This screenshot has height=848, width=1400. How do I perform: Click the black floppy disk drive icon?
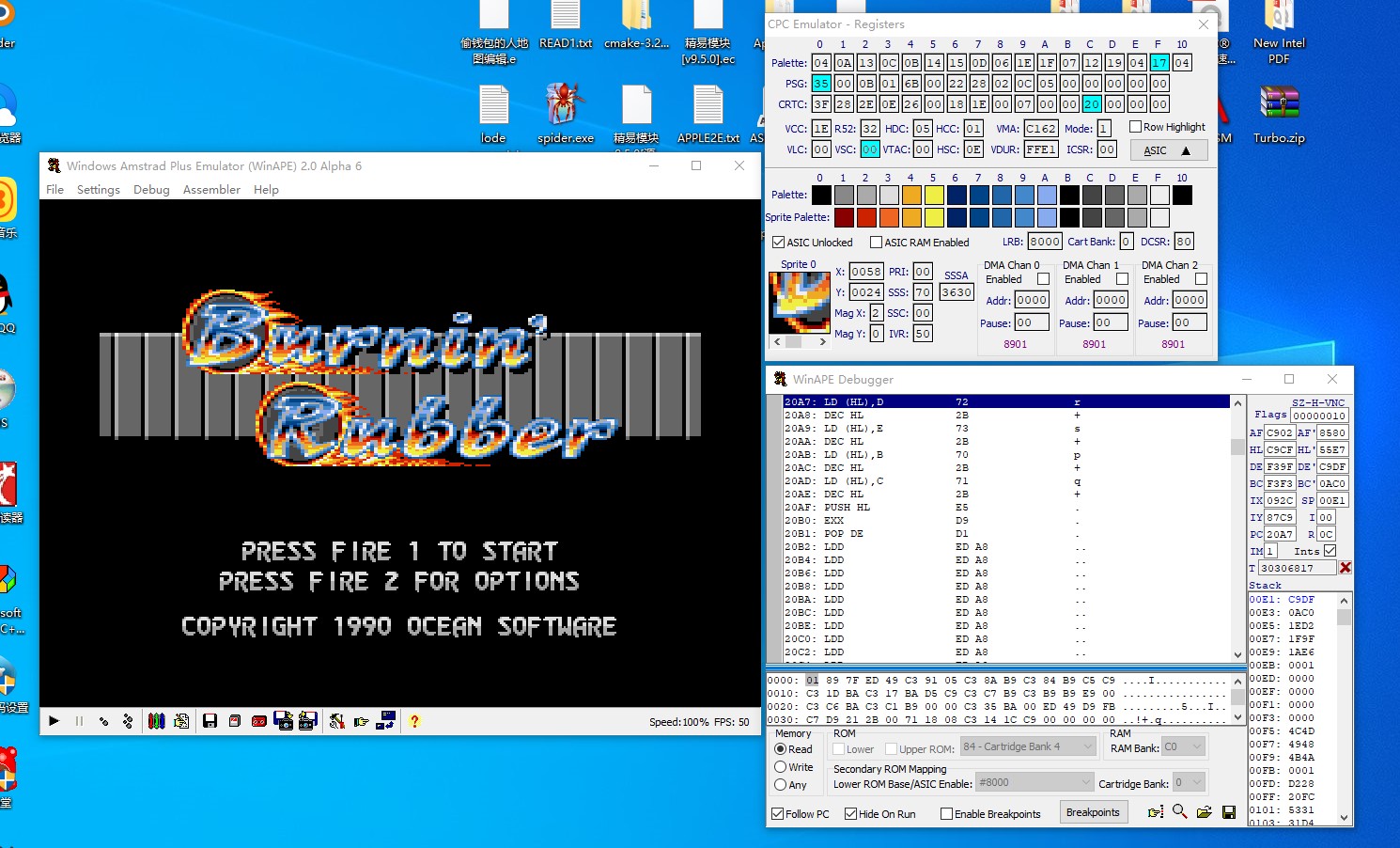coord(210,721)
